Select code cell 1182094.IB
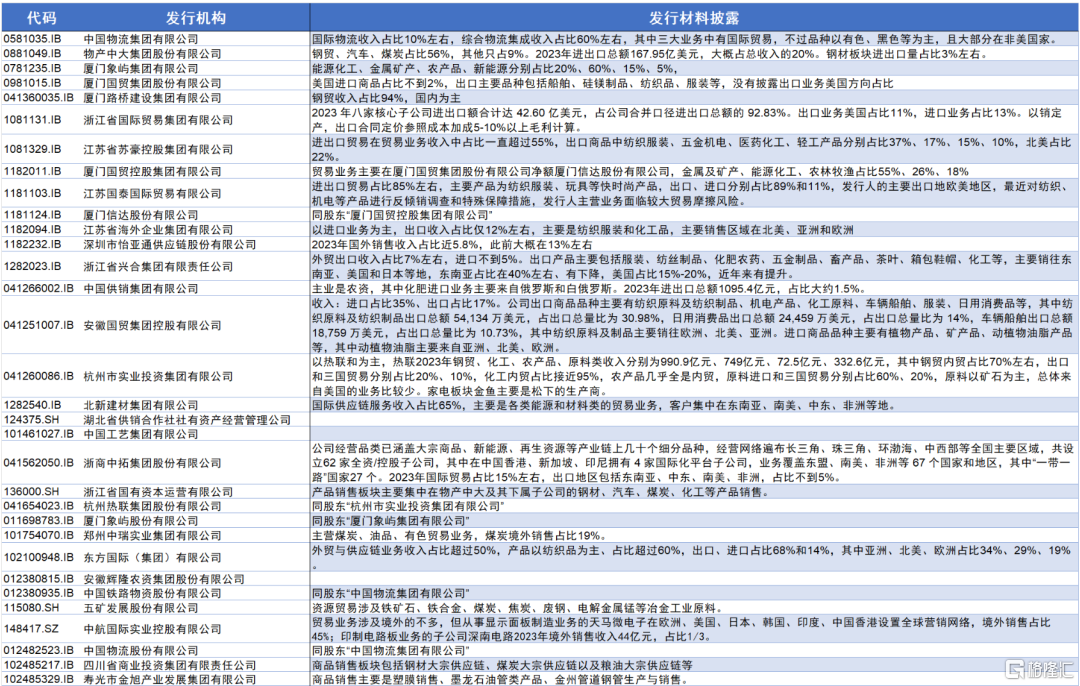Screen dimensions: 1080x686 click(32, 229)
